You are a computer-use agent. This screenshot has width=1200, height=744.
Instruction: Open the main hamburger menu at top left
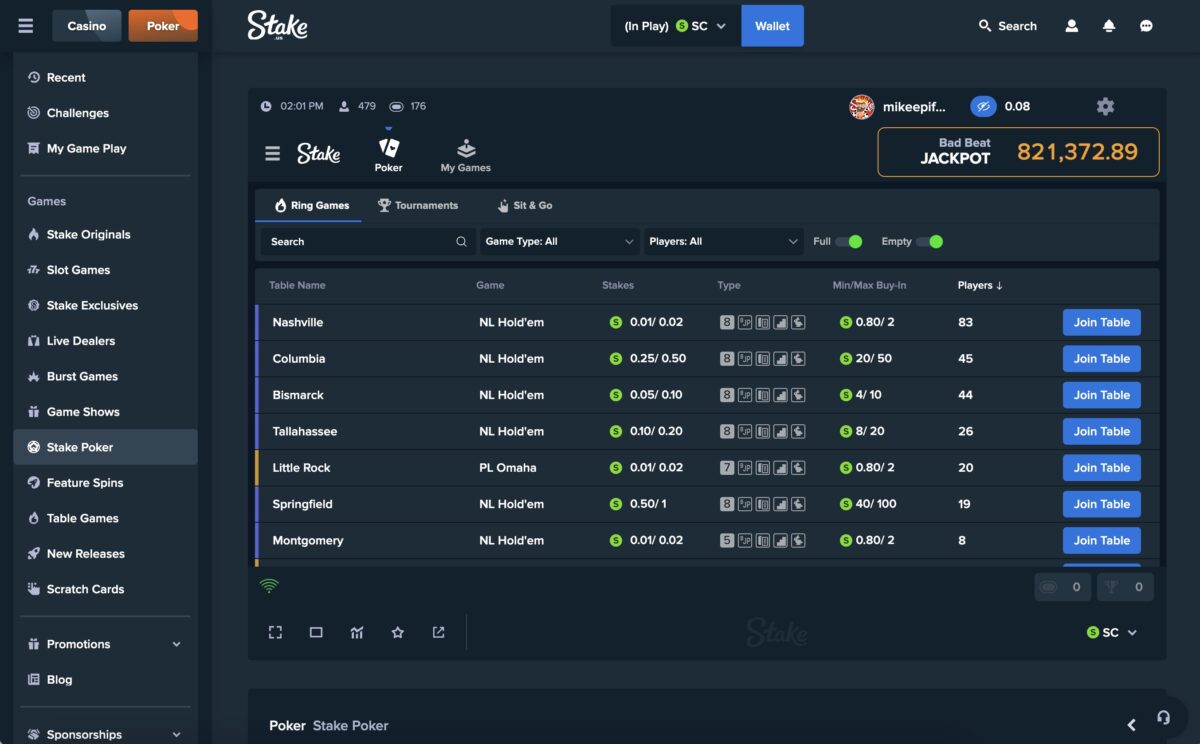coord(26,26)
